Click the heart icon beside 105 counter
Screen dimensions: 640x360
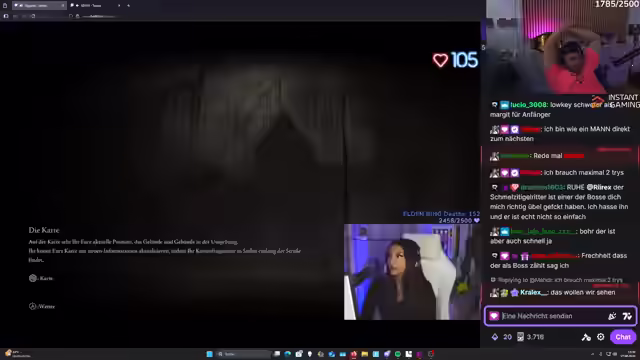pyautogui.click(x=440, y=60)
